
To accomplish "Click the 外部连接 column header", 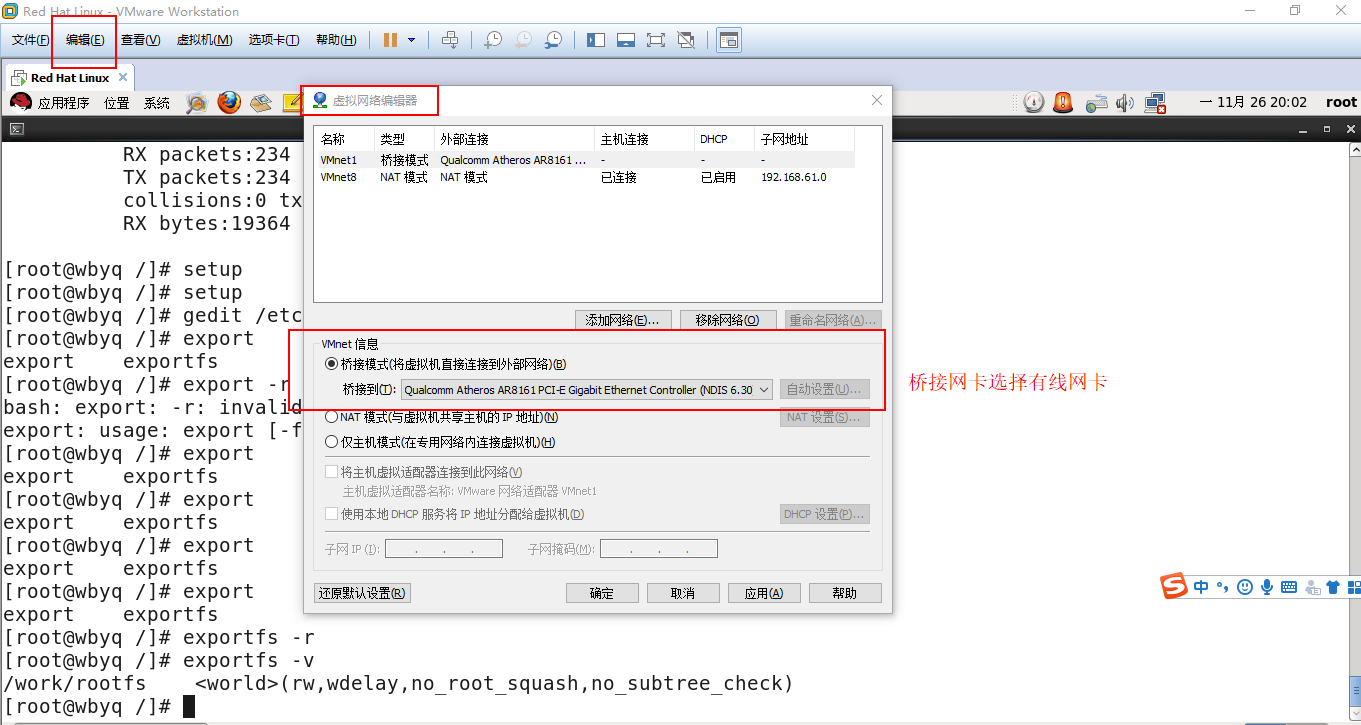I will 515,139.
